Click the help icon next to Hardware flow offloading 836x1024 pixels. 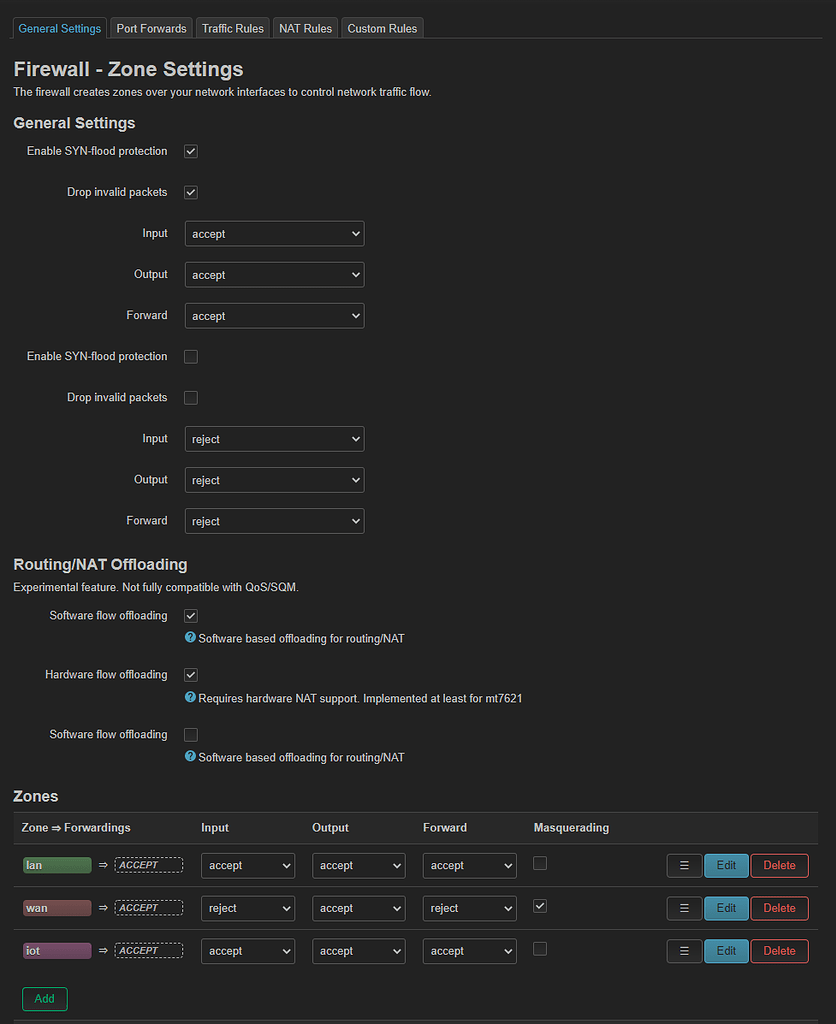[190, 698]
